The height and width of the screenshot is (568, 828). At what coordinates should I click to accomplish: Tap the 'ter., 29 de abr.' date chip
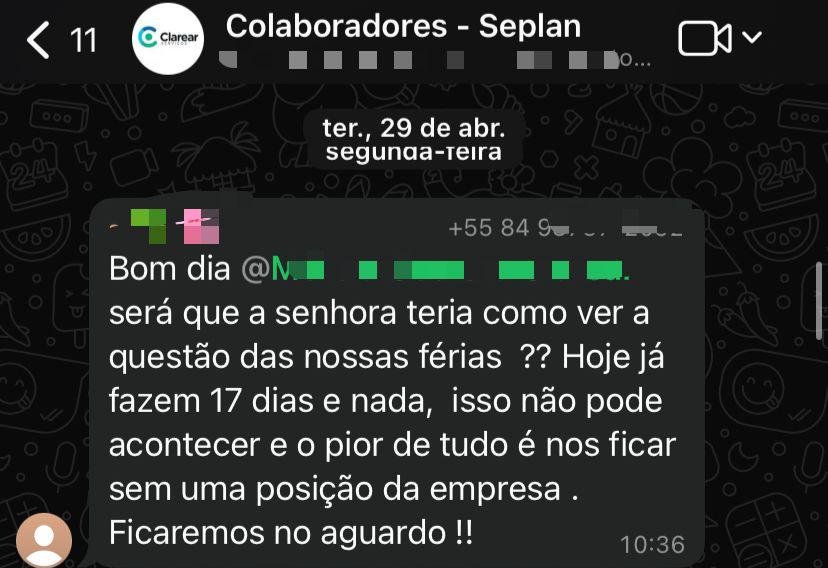click(x=413, y=128)
